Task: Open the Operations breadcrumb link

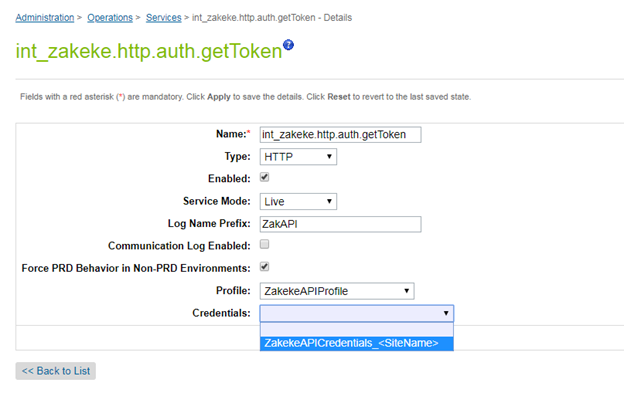Action: tap(110, 18)
